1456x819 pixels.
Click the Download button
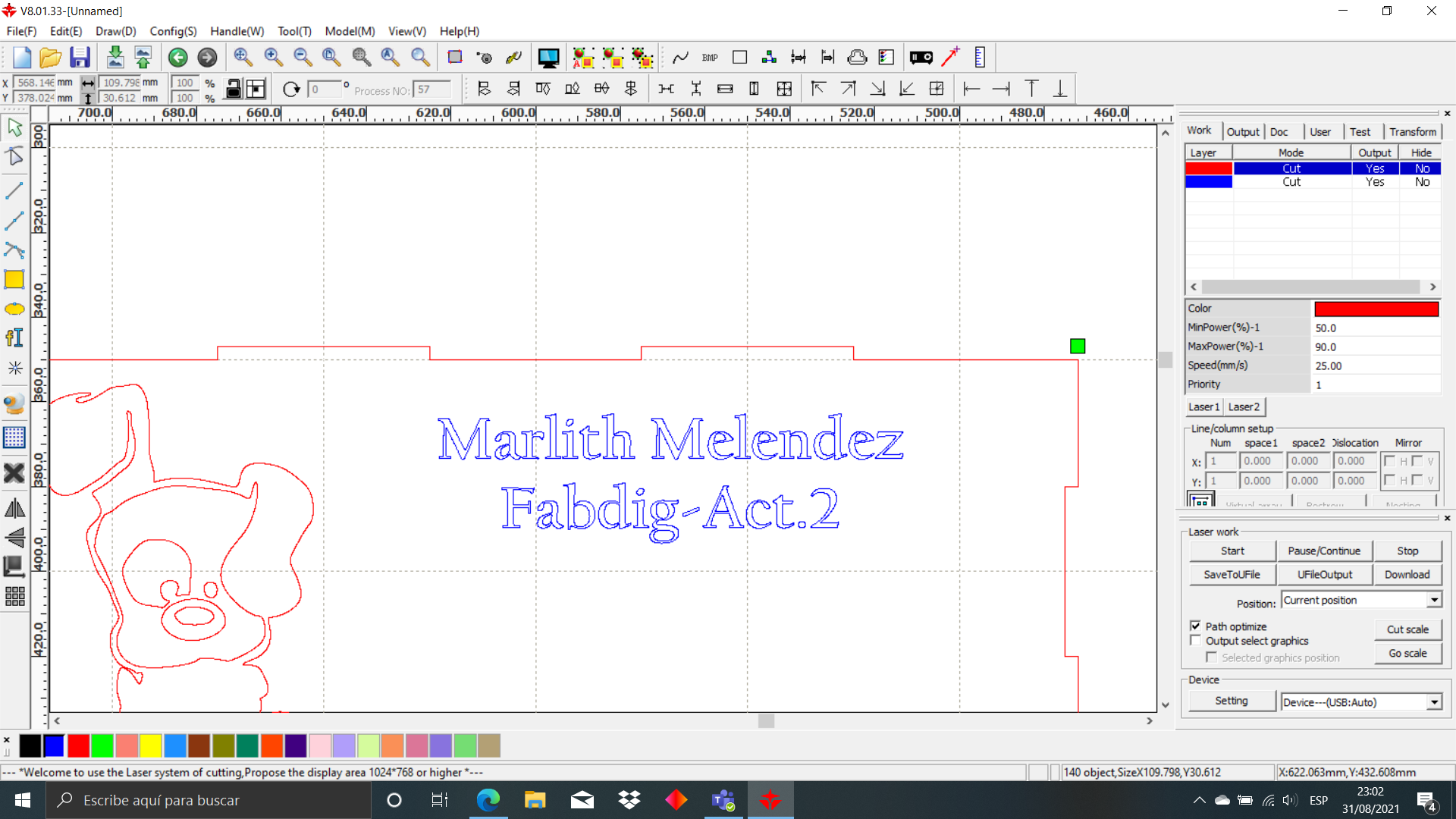pyautogui.click(x=1407, y=574)
